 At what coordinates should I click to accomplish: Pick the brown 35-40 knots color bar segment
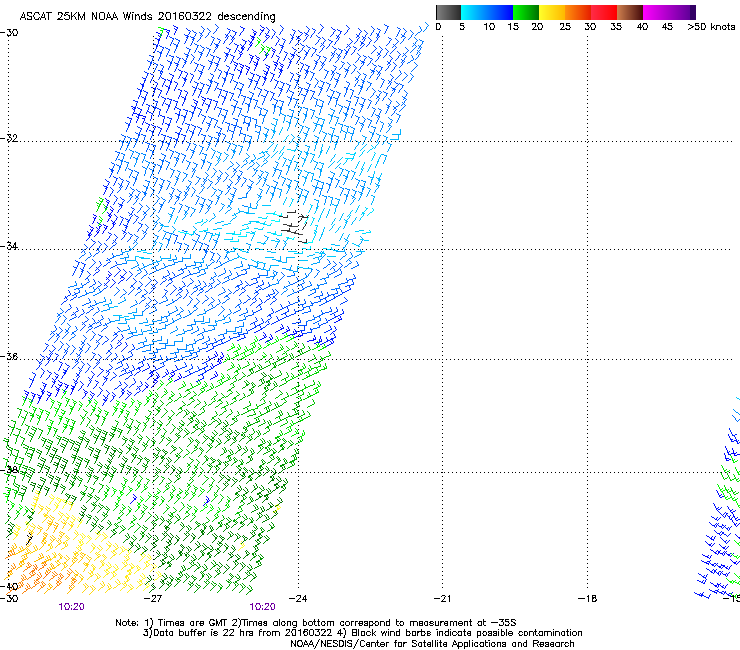630,12
